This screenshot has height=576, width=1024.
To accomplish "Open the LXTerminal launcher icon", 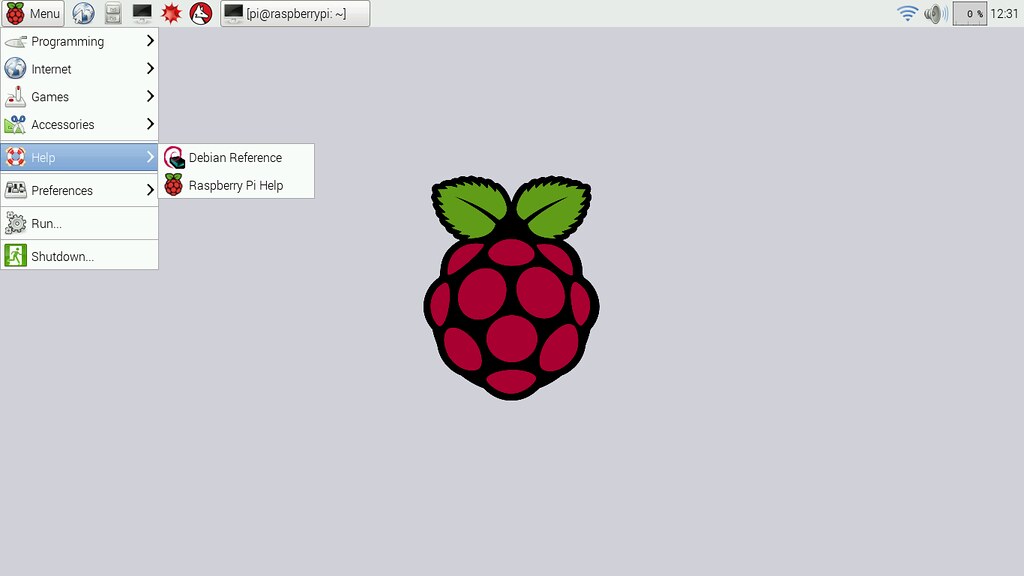I will 142,14.
